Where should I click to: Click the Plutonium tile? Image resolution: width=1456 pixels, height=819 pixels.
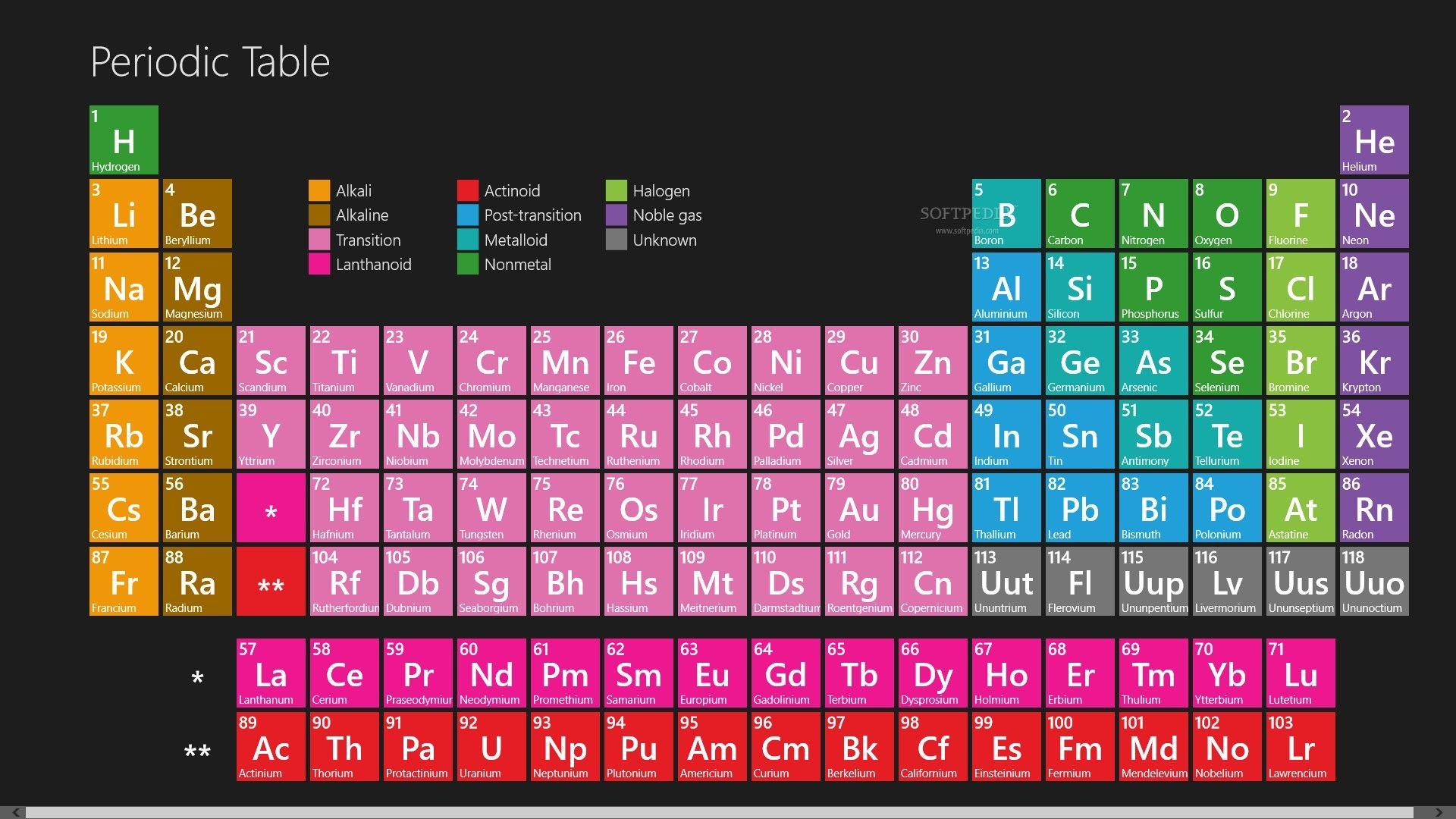tap(639, 746)
